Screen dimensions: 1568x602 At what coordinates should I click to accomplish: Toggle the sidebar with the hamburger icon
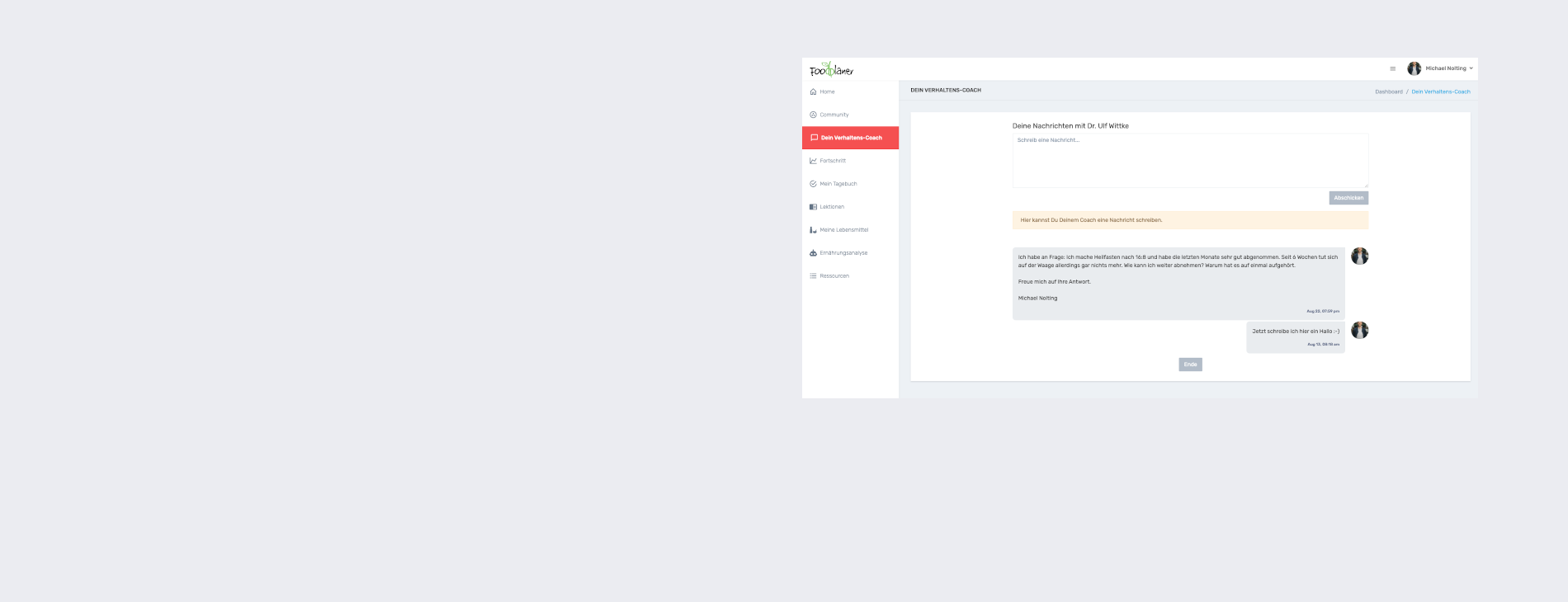(1392, 68)
